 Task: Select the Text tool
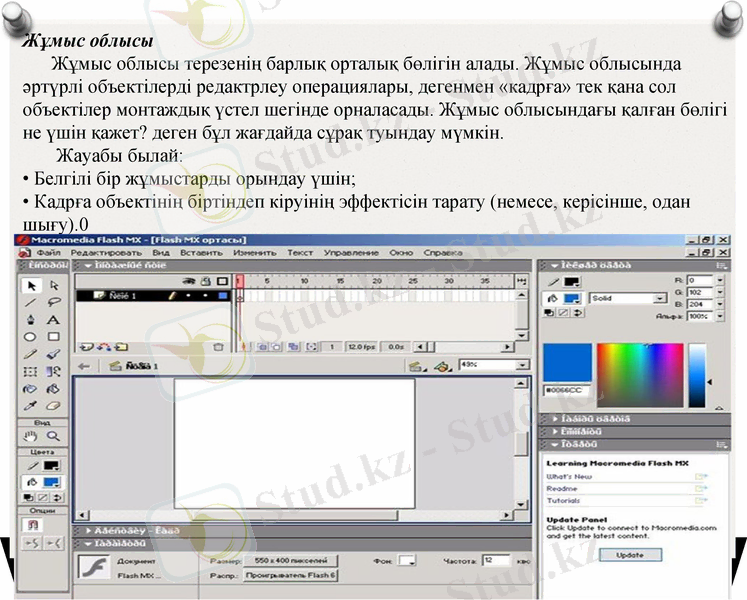(x=53, y=320)
